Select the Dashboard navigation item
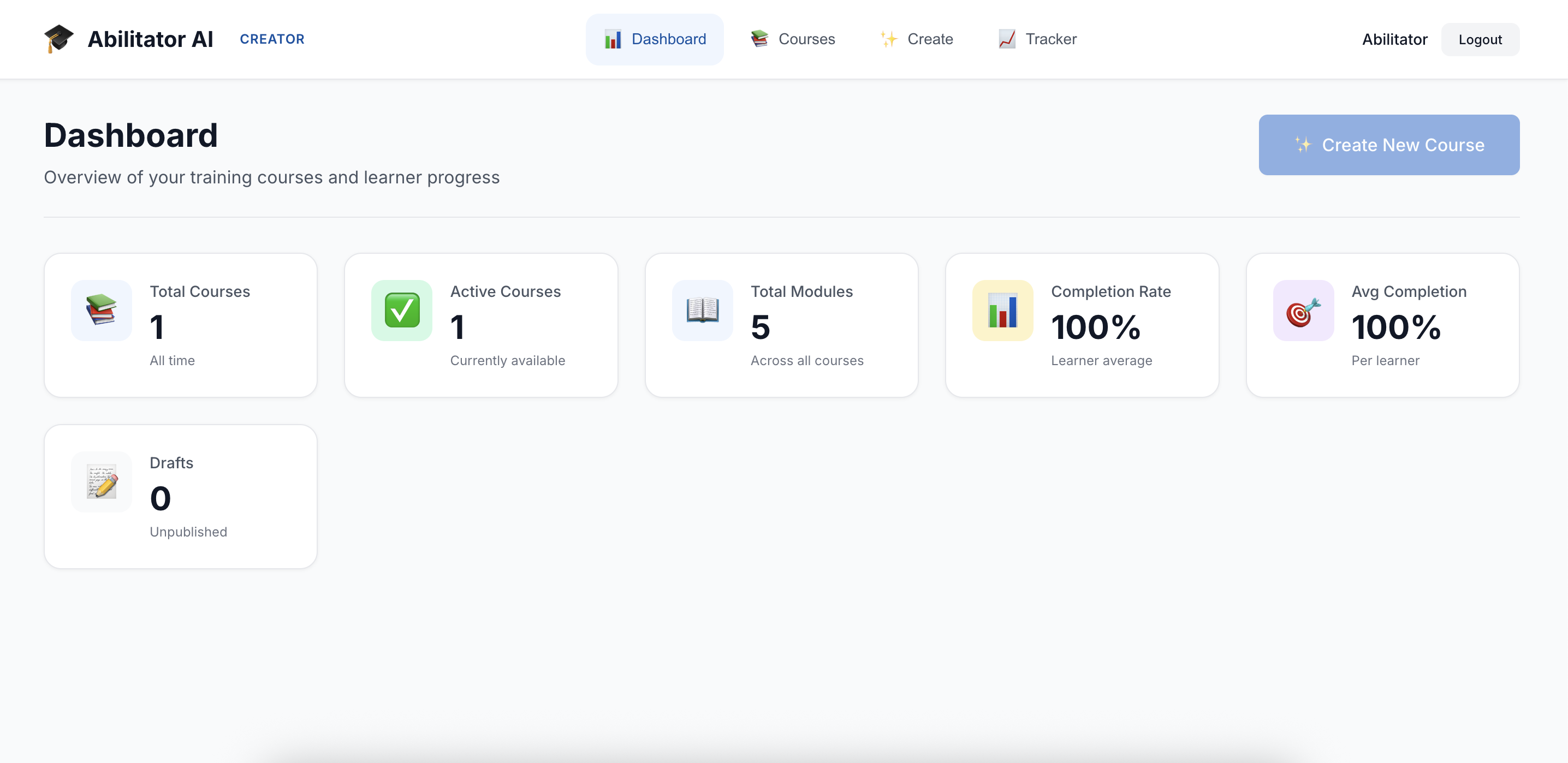 [655, 39]
